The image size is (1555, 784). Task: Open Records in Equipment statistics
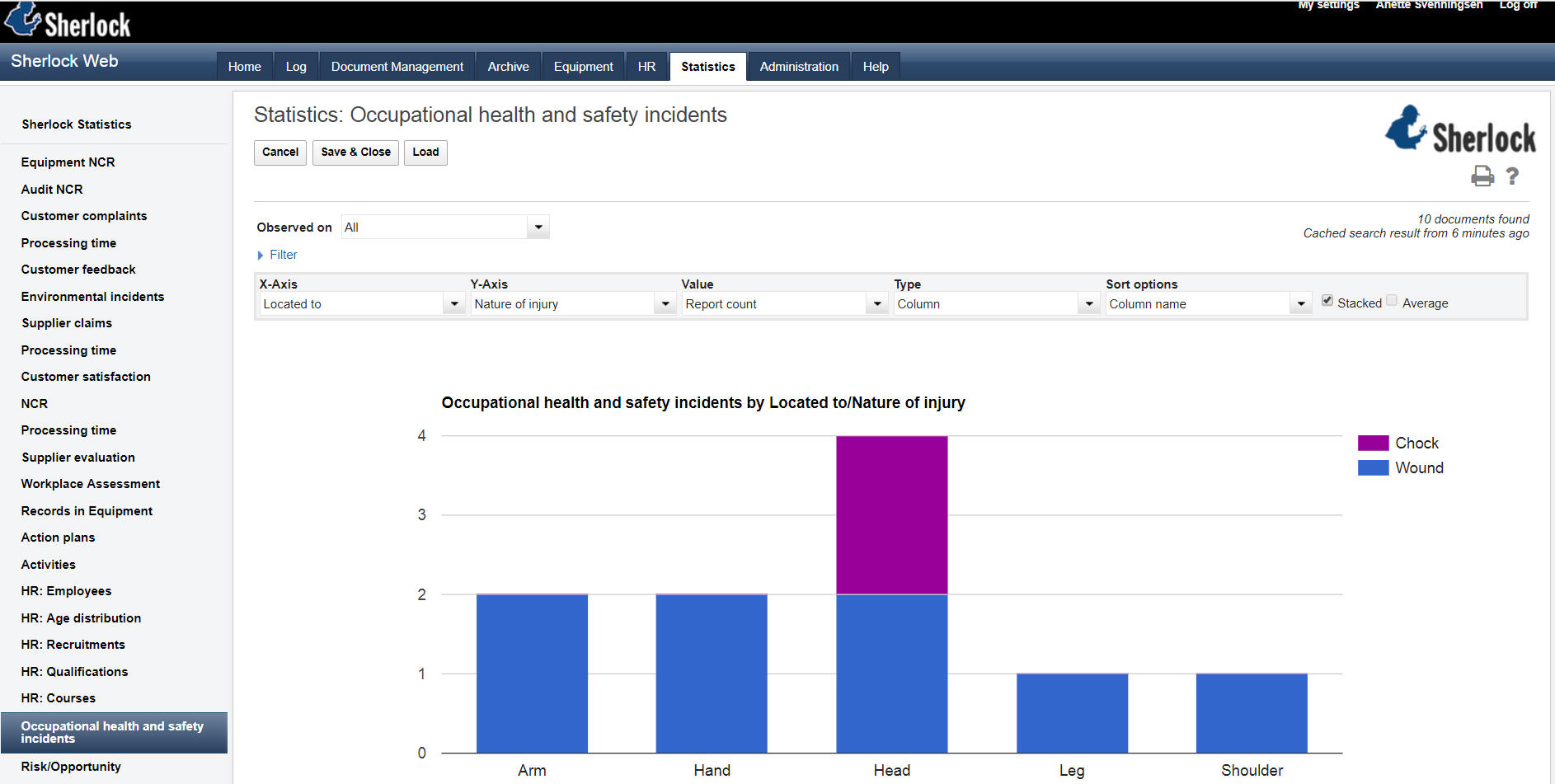(87, 511)
